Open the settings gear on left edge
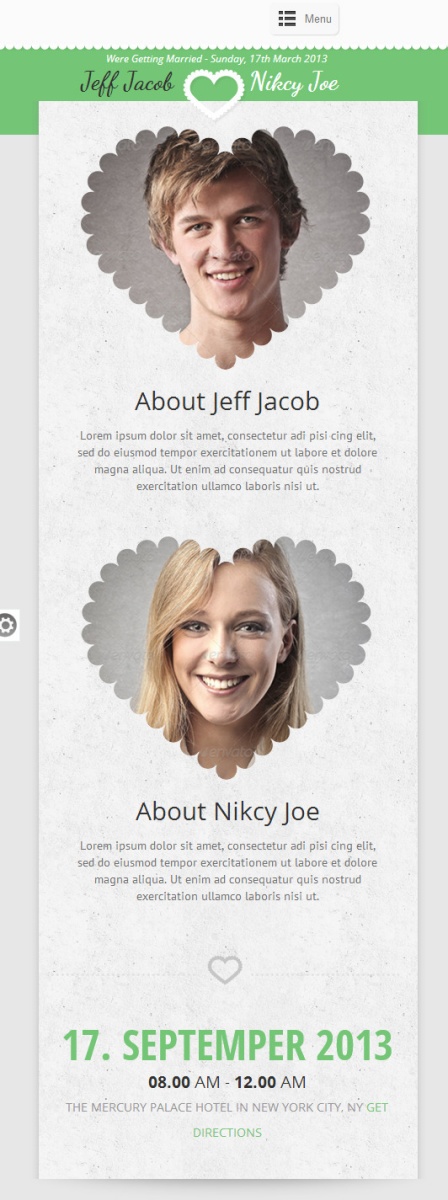This screenshot has width=448, height=1200. point(8,625)
